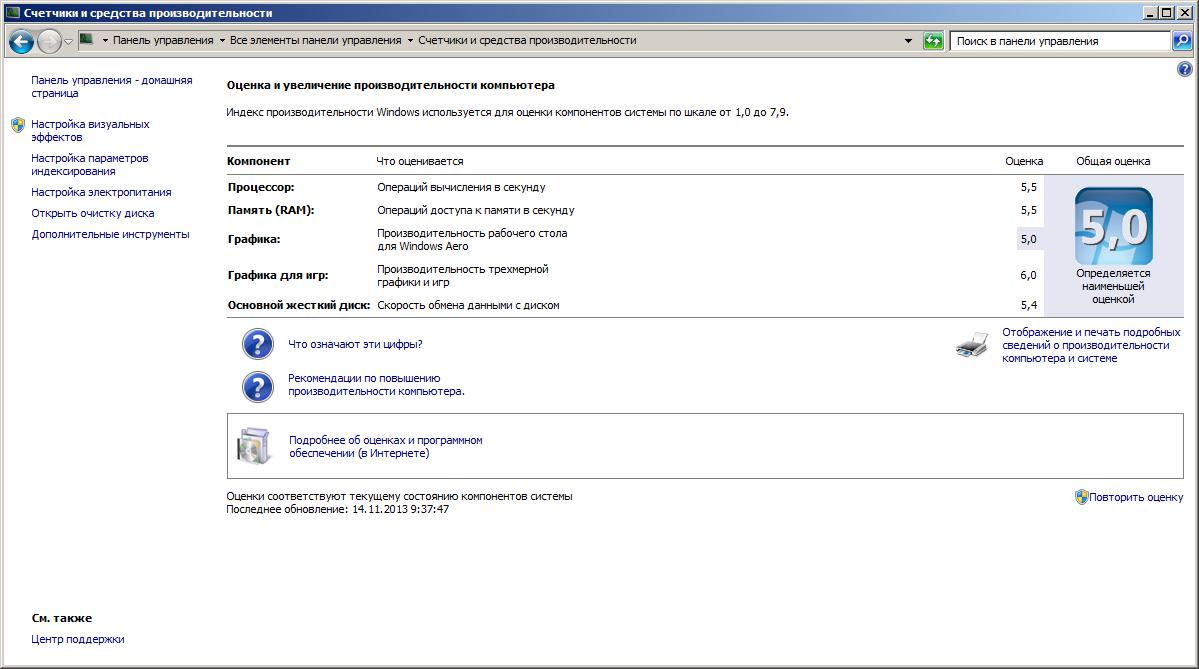Click the window icon in the title bar
Viewport: 1199px width, 669px height.
click(x=12, y=13)
